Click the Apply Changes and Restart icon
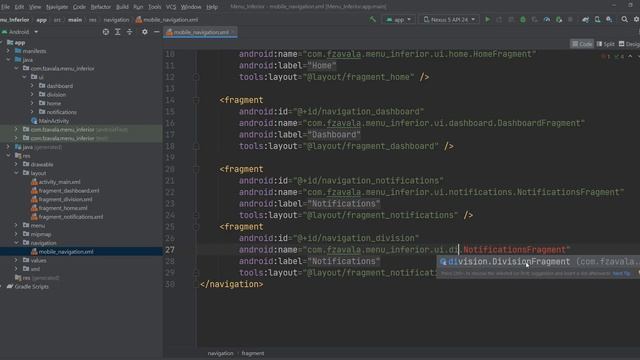The height and width of the screenshot is (360, 640). coord(499,20)
